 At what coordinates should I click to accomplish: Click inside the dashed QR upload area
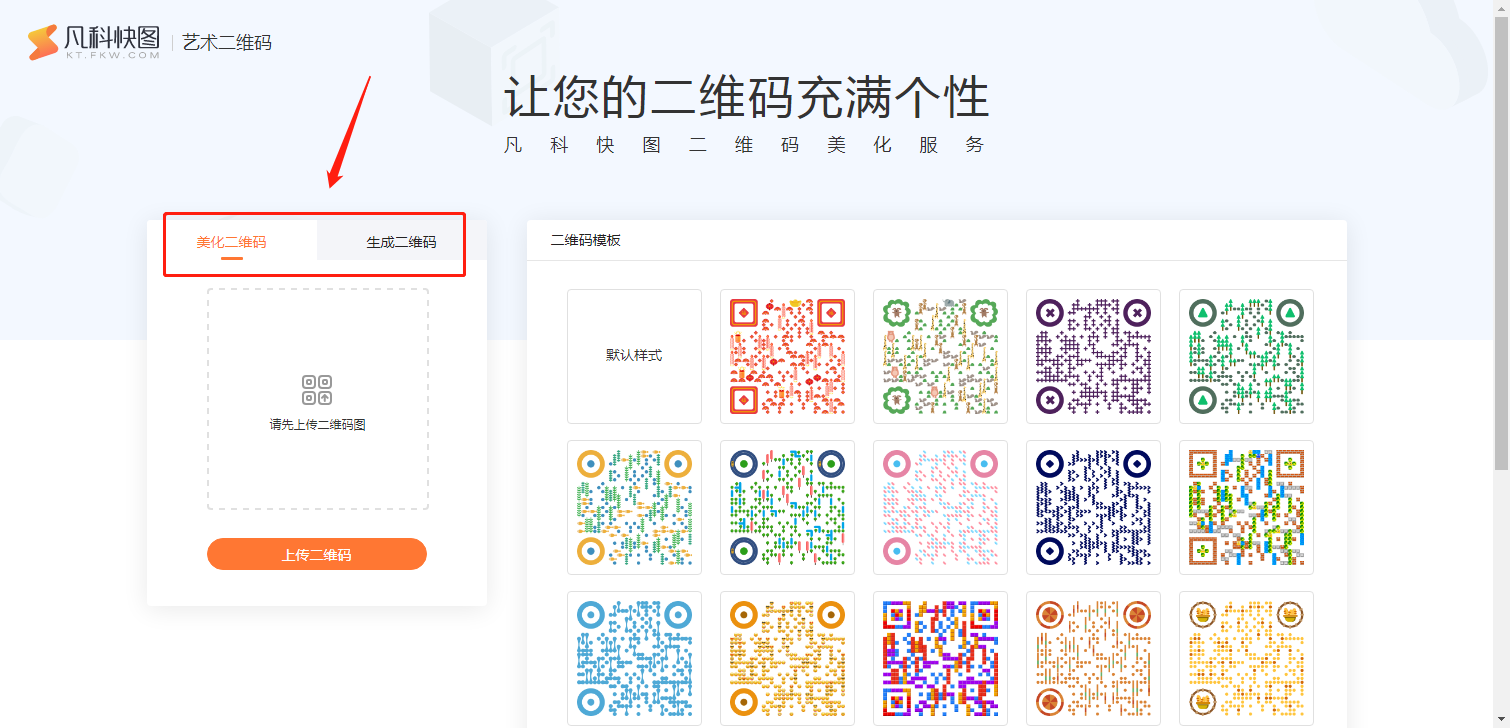(x=318, y=399)
